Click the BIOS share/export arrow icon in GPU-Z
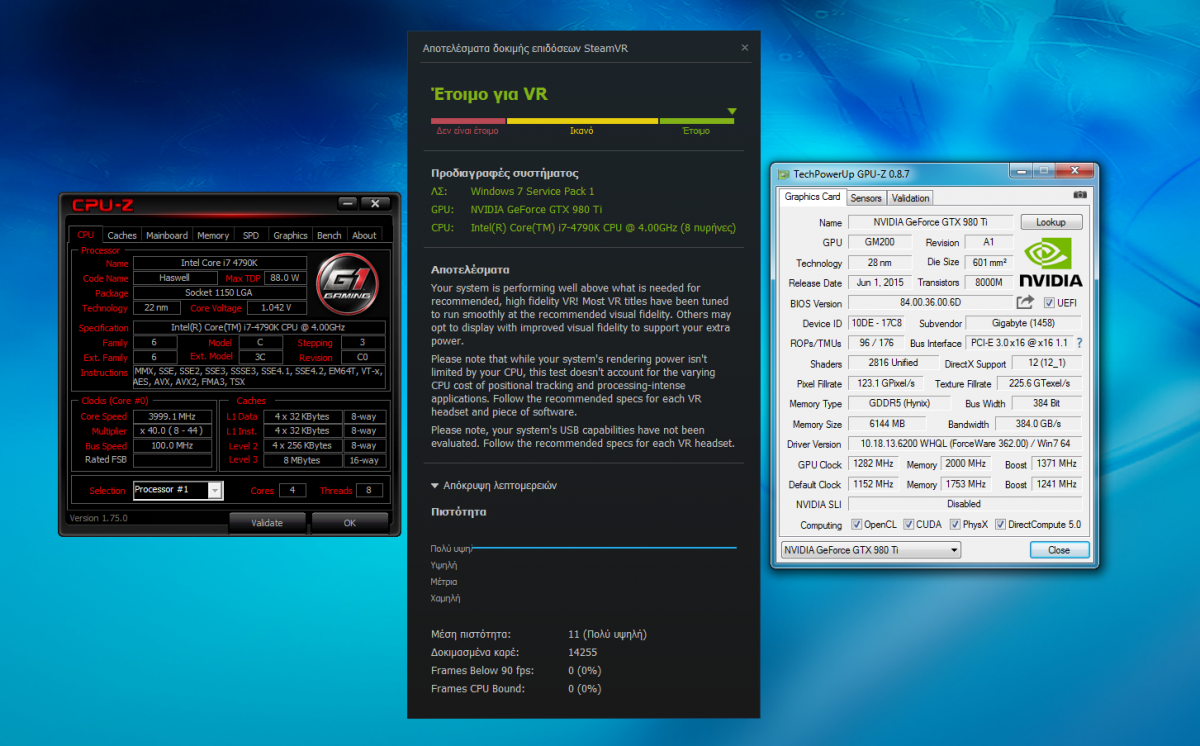Screen dimensions: 1200x746 click(1025, 302)
